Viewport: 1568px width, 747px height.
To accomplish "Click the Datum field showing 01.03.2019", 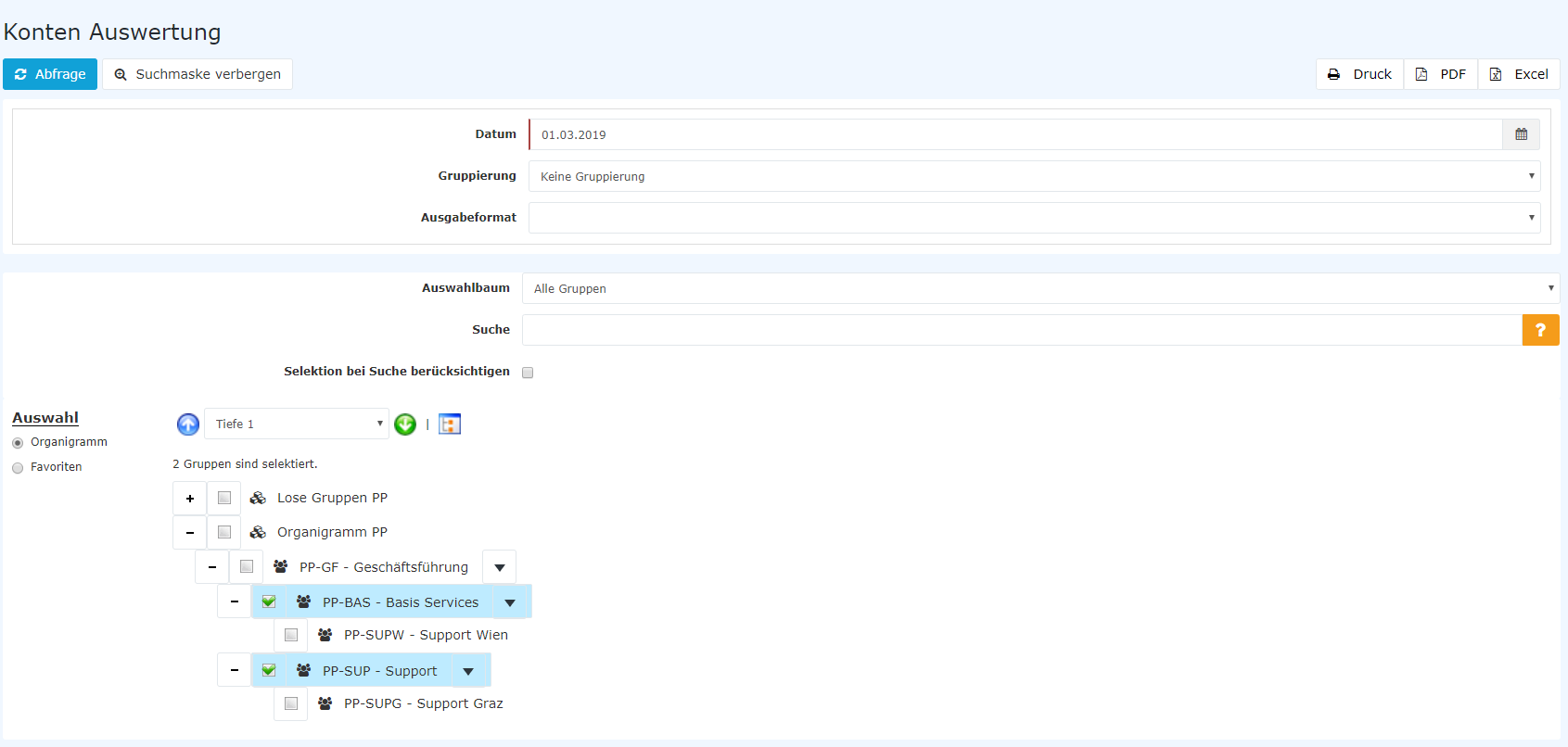I will (x=1015, y=134).
